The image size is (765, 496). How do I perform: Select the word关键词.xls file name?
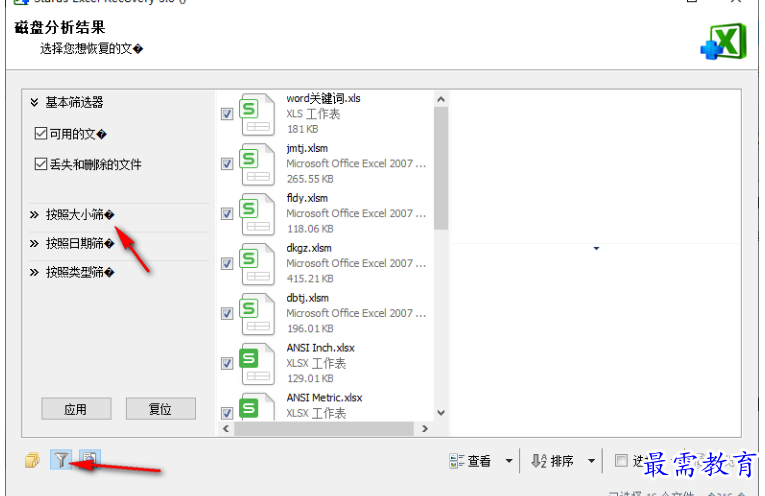[x=323, y=99]
